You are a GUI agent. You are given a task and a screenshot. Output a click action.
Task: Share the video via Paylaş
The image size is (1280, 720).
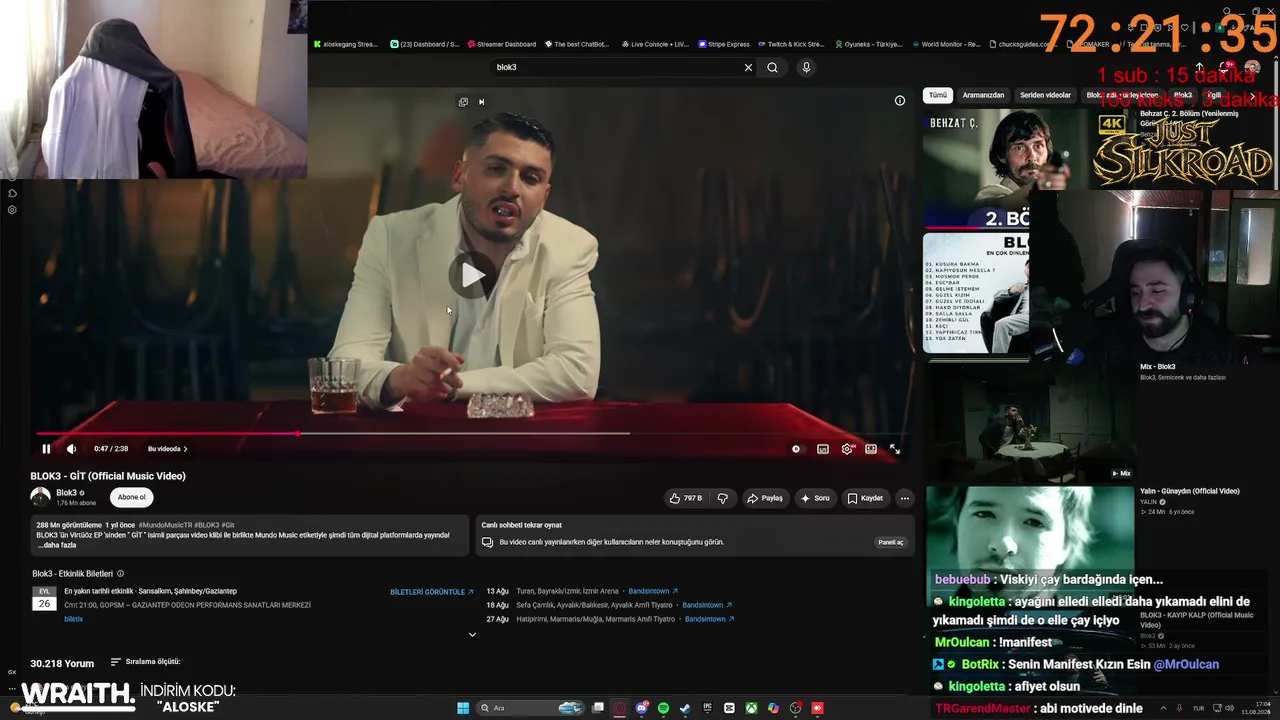tap(765, 498)
